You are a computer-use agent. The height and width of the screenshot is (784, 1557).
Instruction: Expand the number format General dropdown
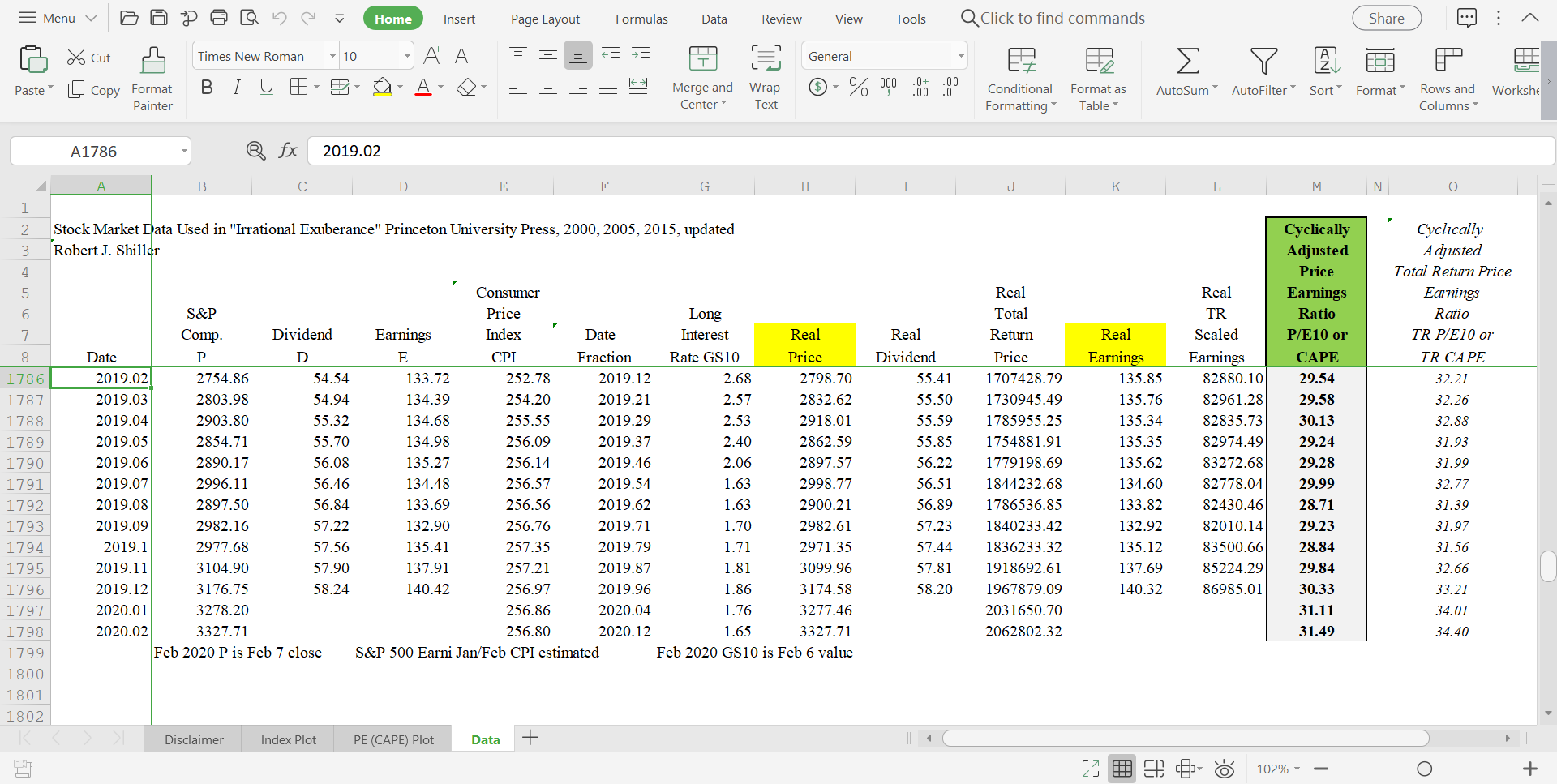960,55
